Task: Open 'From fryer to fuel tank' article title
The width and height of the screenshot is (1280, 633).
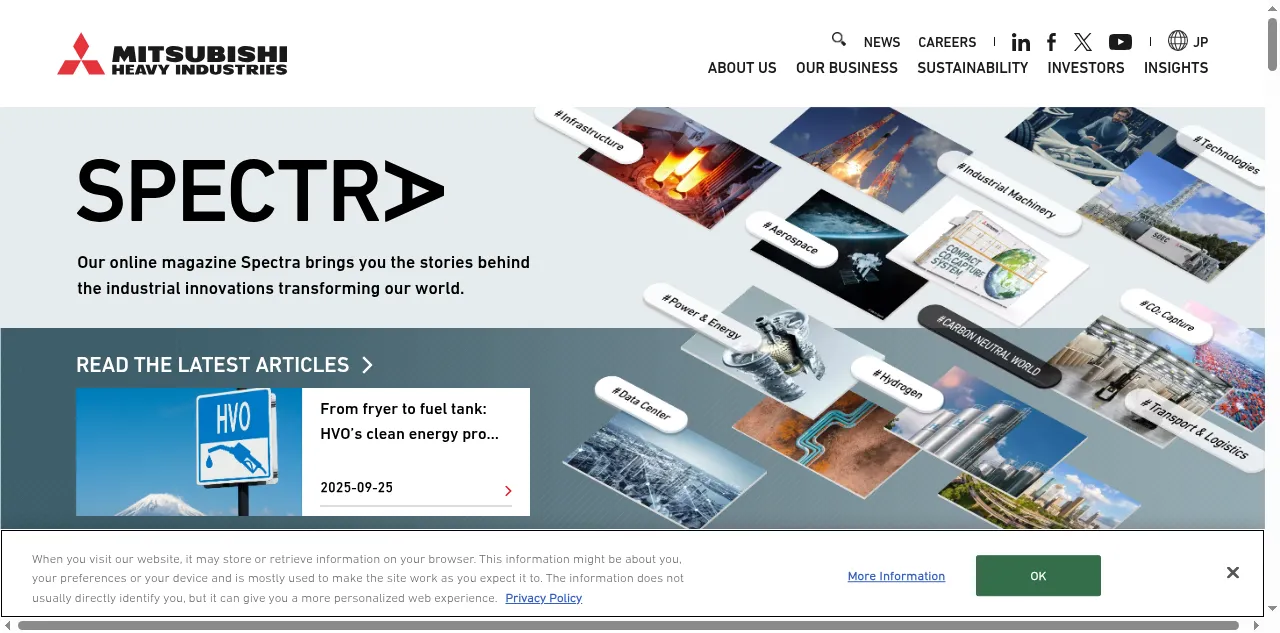Action: click(x=410, y=422)
